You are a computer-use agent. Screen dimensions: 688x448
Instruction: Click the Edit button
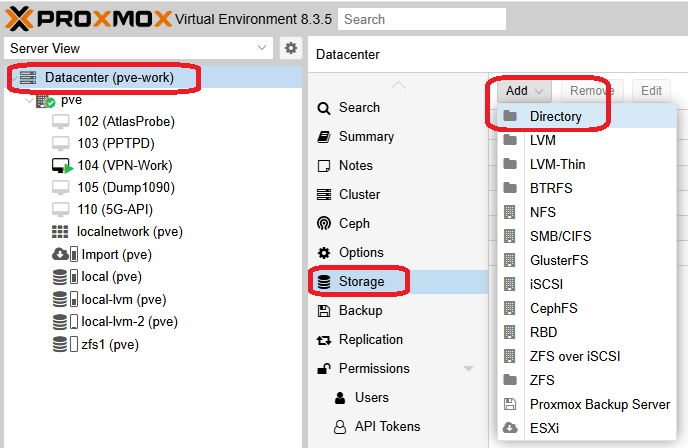pyautogui.click(x=651, y=91)
